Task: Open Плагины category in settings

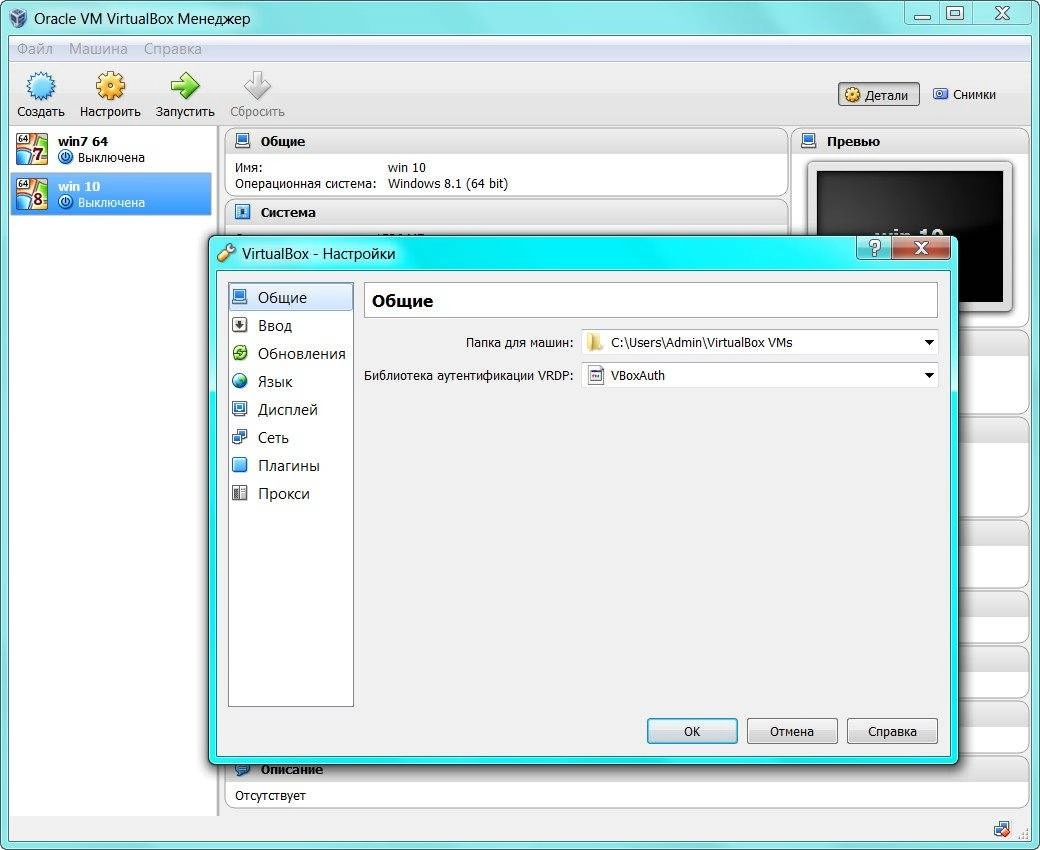Action: click(x=291, y=465)
